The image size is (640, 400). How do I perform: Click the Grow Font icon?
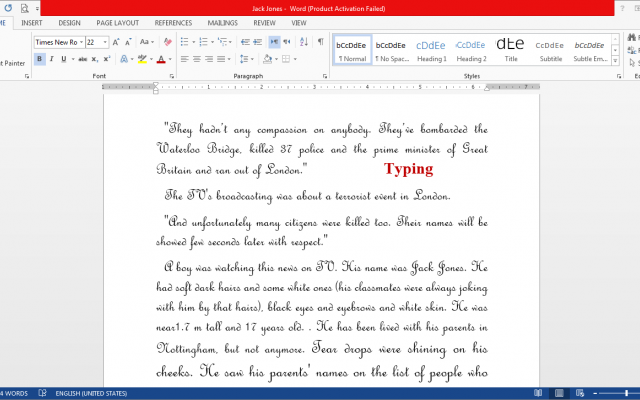pos(116,42)
